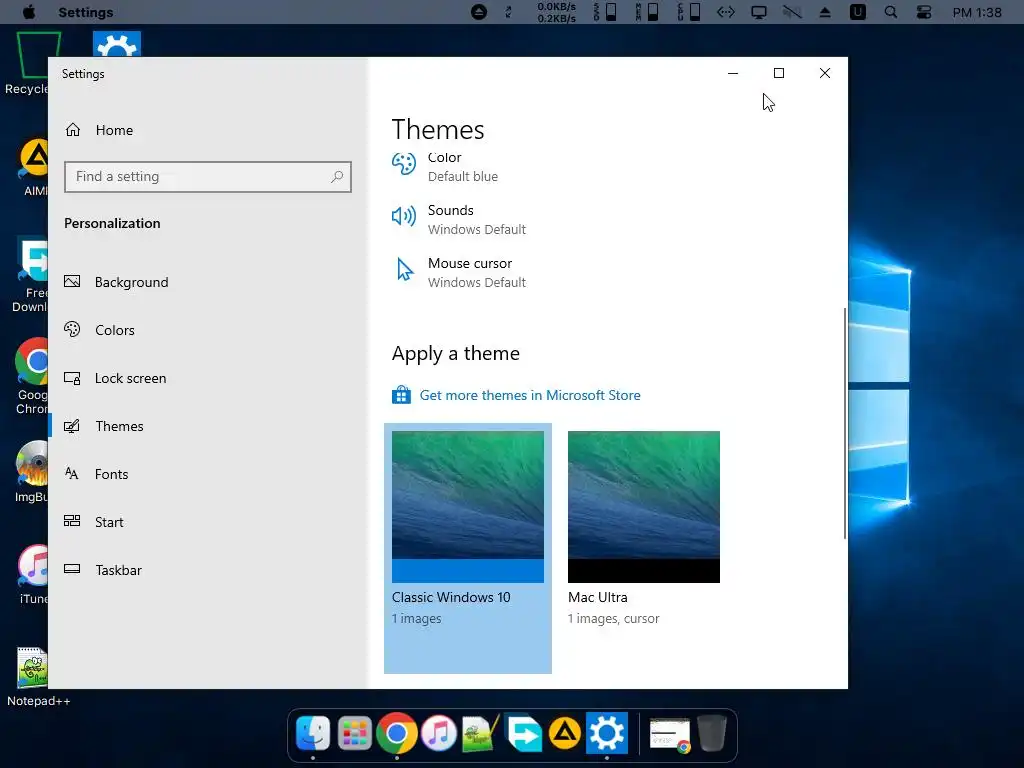The image size is (1024, 768).
Task: Click the Home house icon
Action: [72, 129]
